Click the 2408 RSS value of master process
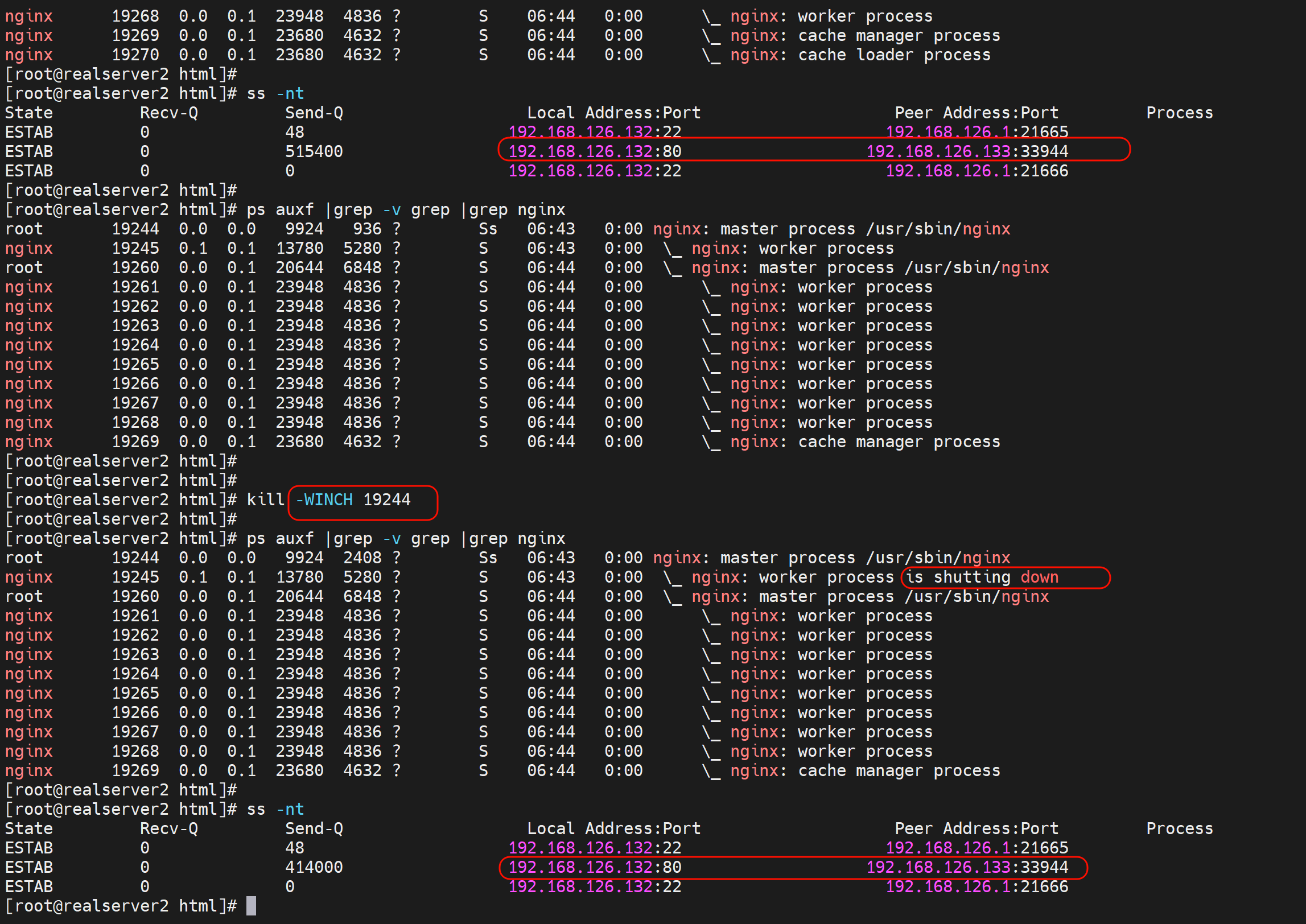The image size is (1306, 924). pos(362,558)
